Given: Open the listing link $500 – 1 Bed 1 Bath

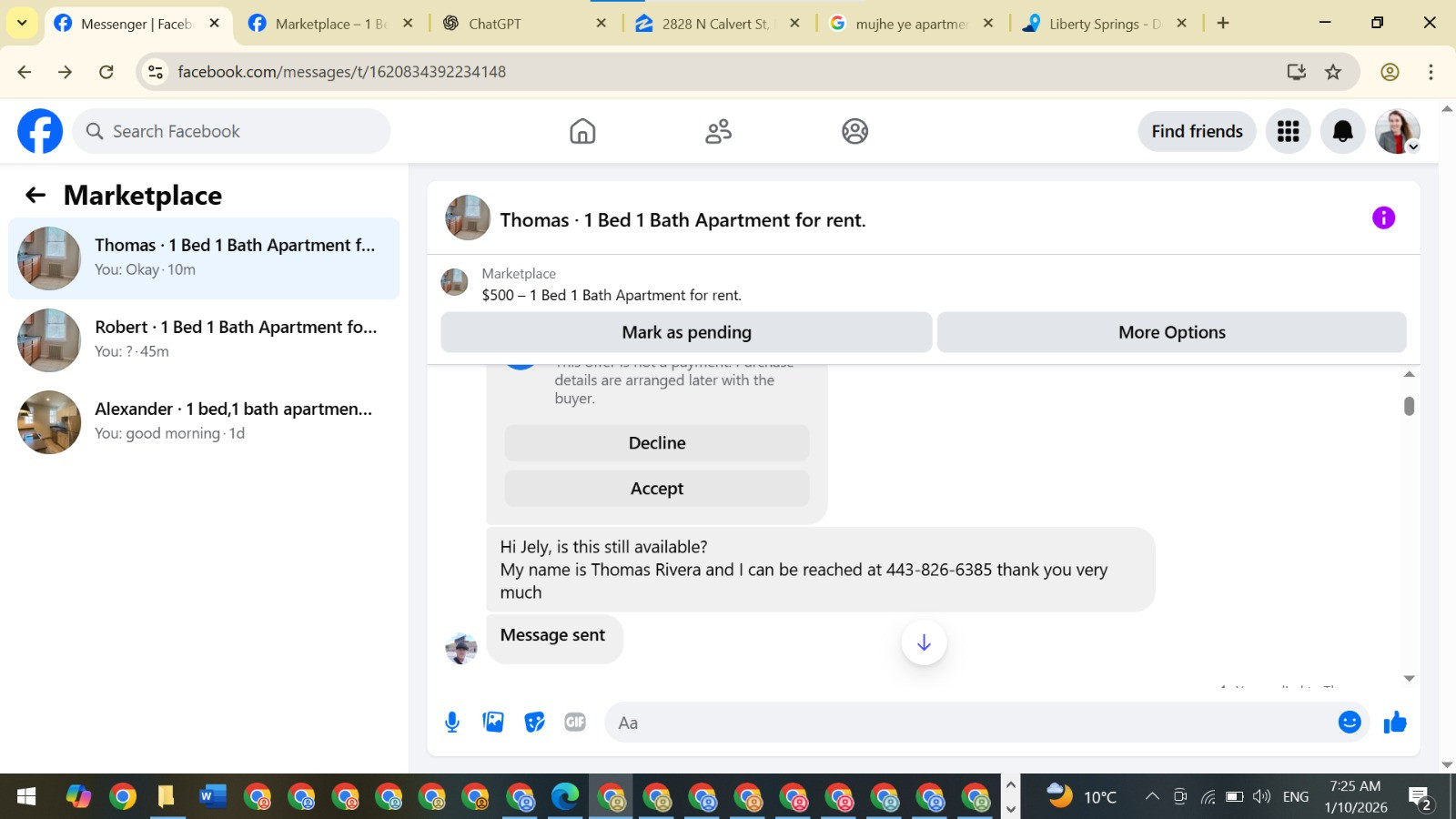Looking at the screenshot, I should coord(612,295).
